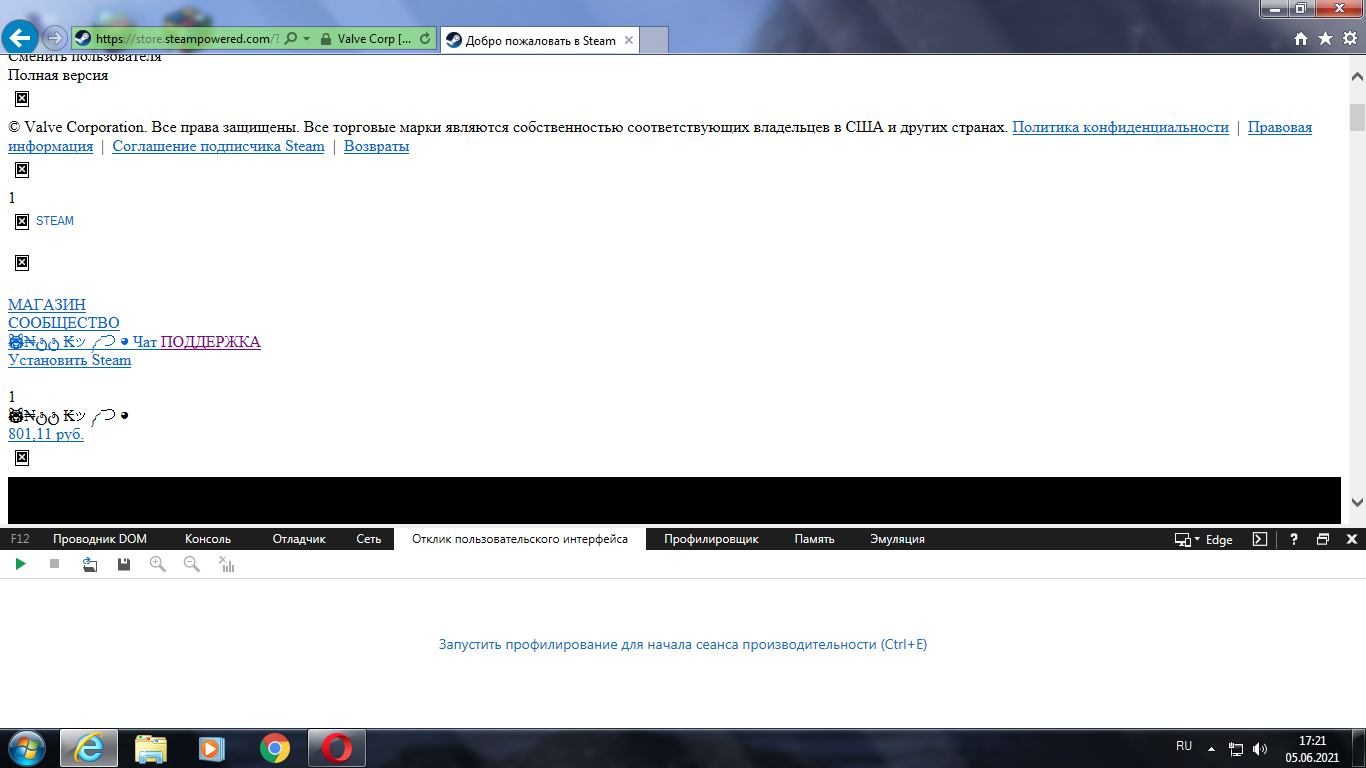
Task: Click the browser Back arrow button
Action: click(x=21, y=37)
